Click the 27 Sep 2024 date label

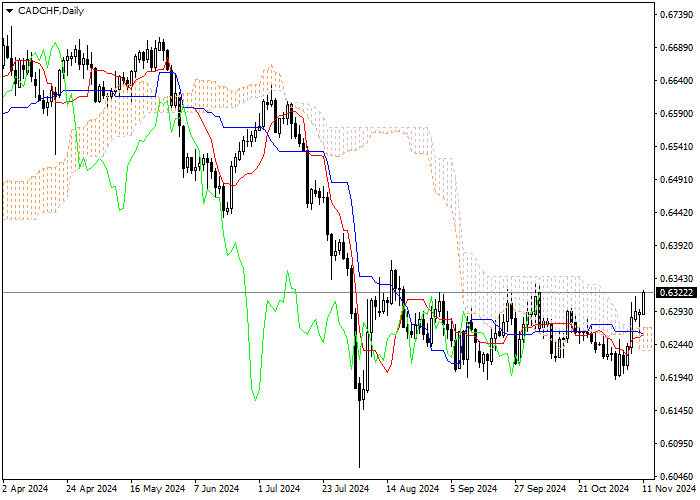540,489
